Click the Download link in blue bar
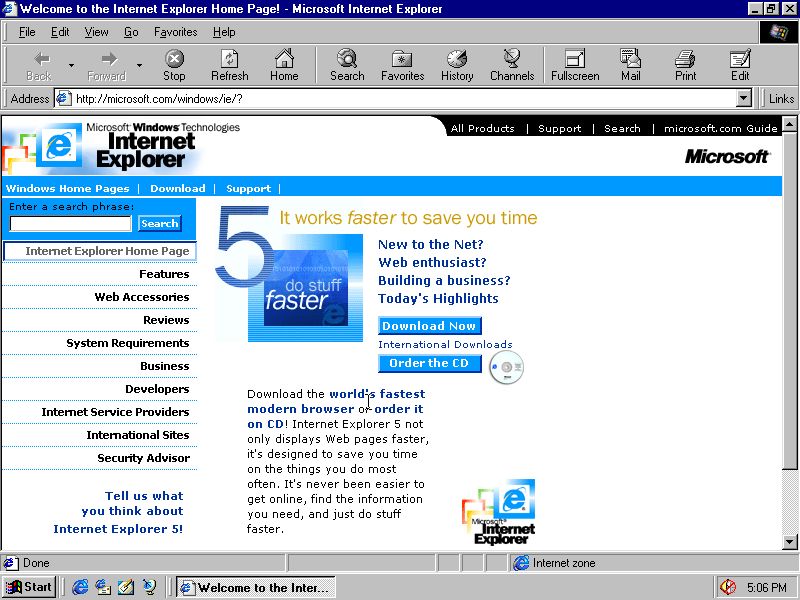Image resolution: width=800 pixels, height=600 pixels. 178,188
